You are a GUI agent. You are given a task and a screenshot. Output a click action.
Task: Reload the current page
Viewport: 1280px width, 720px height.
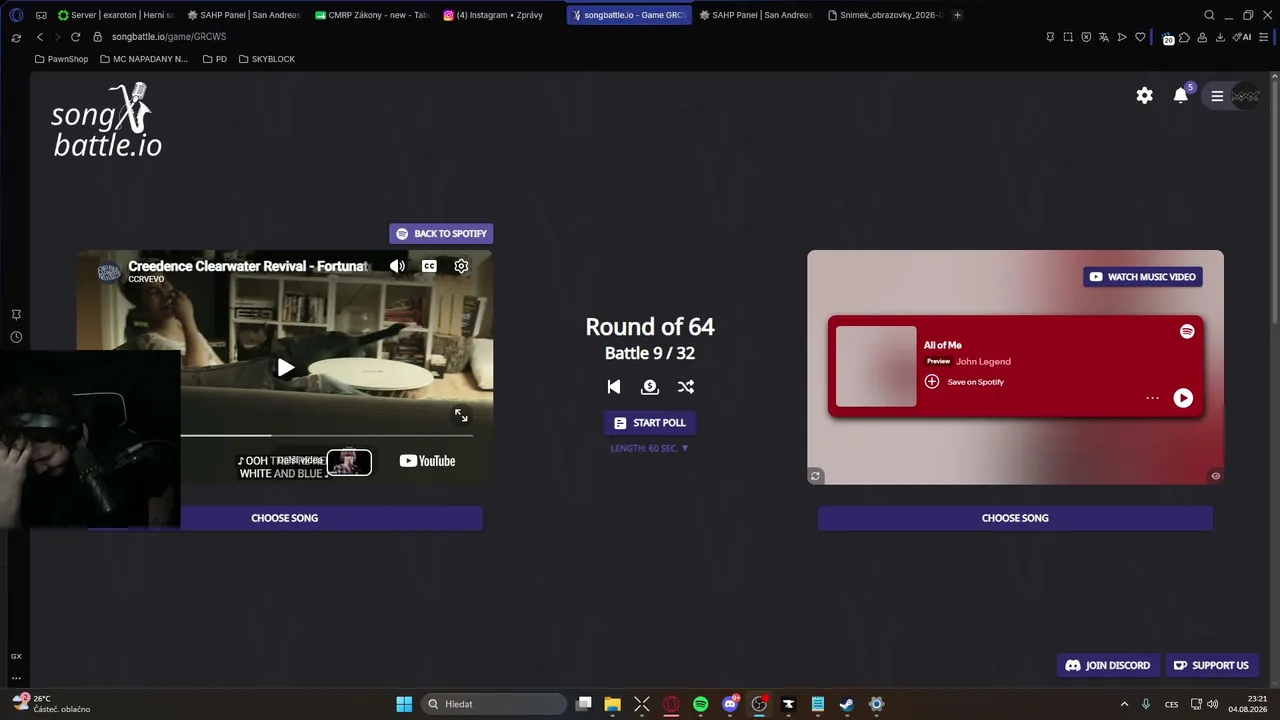74,37
